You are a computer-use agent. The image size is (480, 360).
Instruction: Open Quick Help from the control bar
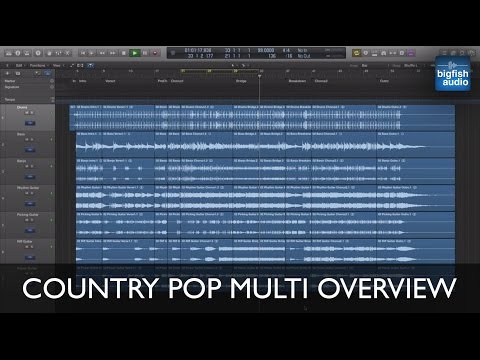point(38,53)
